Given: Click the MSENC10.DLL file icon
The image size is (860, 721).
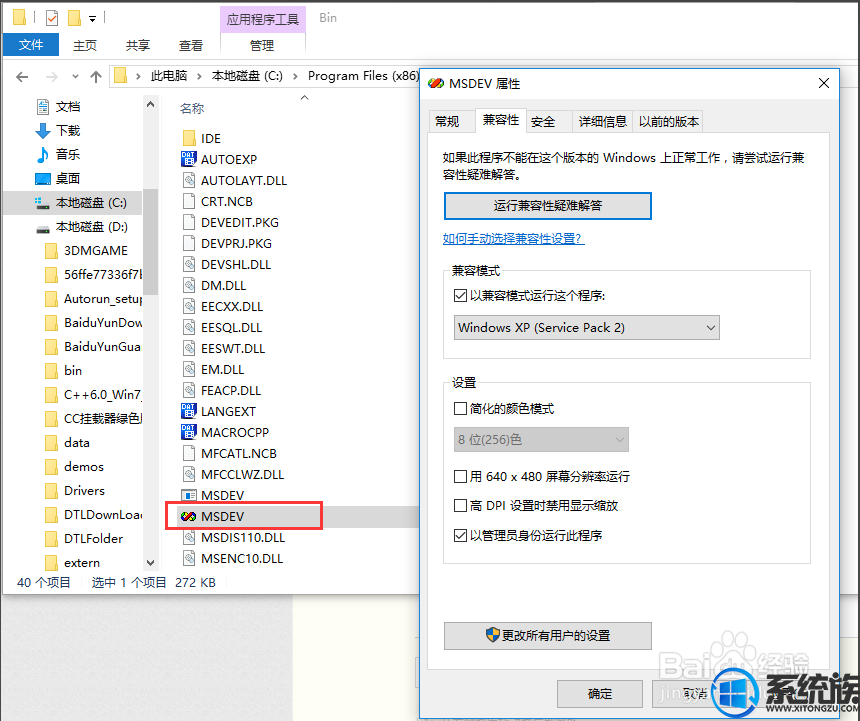Looking at the screenshot, I should (x=189, y=558).
